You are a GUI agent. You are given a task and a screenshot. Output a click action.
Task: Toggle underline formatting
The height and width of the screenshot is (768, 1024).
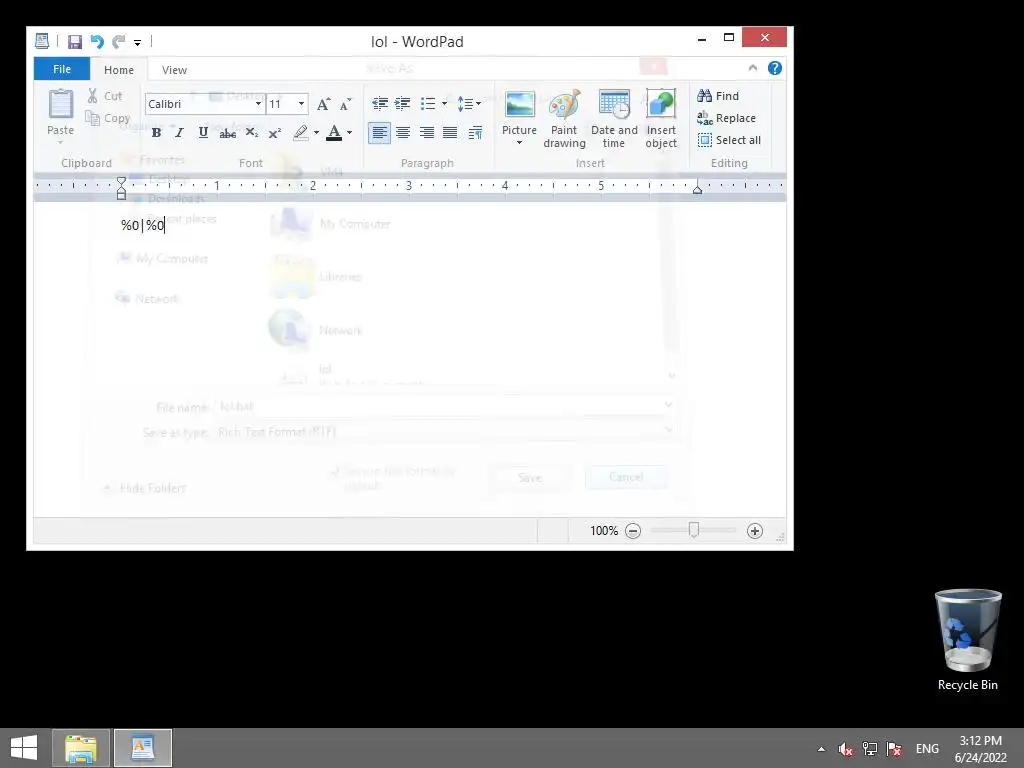pyautogui.click(x=203, y=133)
